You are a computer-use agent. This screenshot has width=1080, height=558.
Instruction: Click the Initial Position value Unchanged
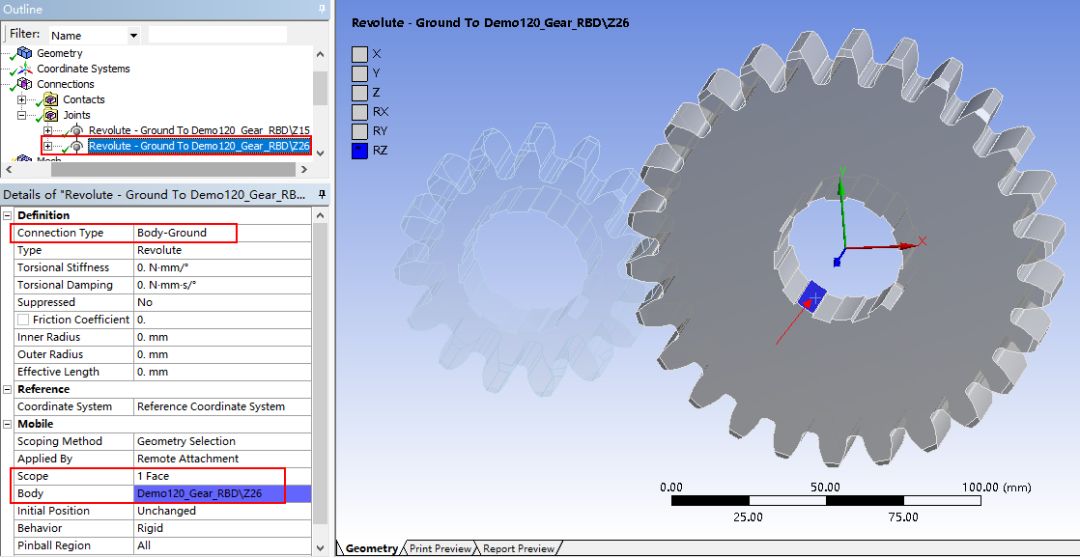[x=222, y=510]
